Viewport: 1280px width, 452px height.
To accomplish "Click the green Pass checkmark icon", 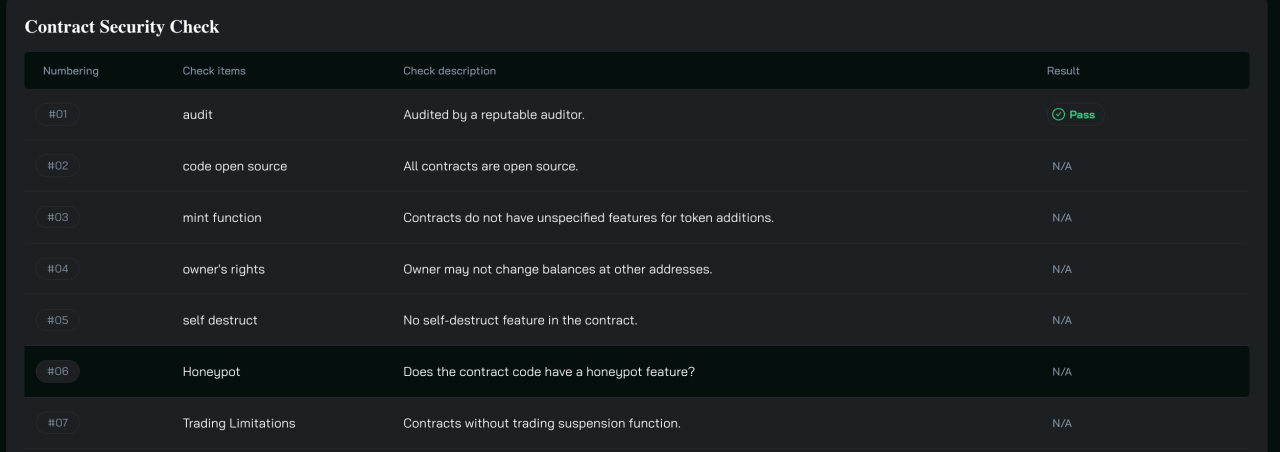I will click(1058, 115).
